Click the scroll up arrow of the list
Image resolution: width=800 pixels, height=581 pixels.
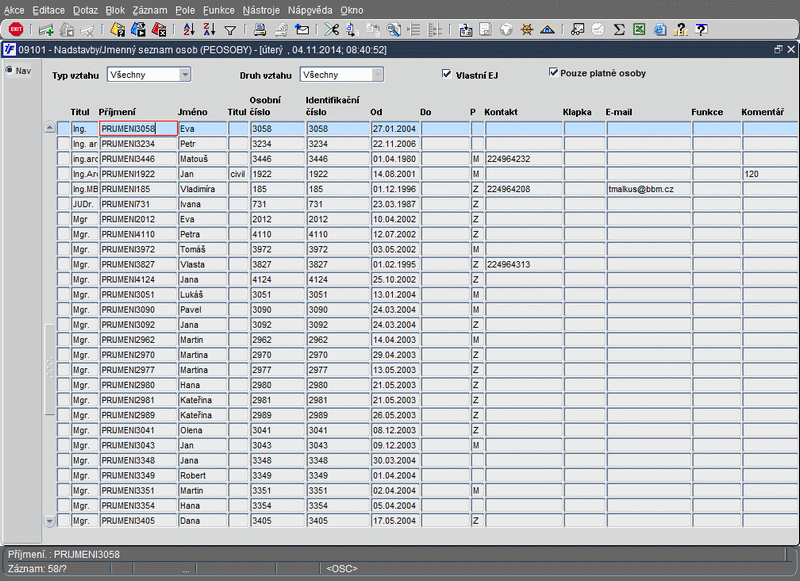click(49, 128)
